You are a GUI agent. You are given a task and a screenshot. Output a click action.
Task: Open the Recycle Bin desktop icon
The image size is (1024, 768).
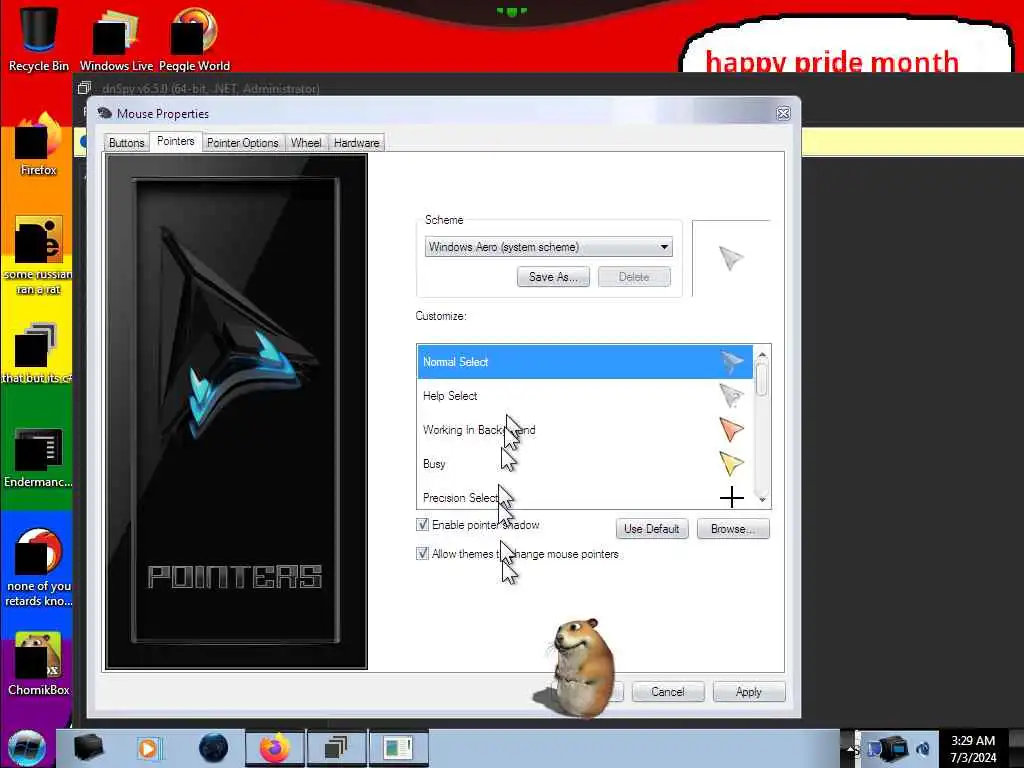click(x=38, y=37)
